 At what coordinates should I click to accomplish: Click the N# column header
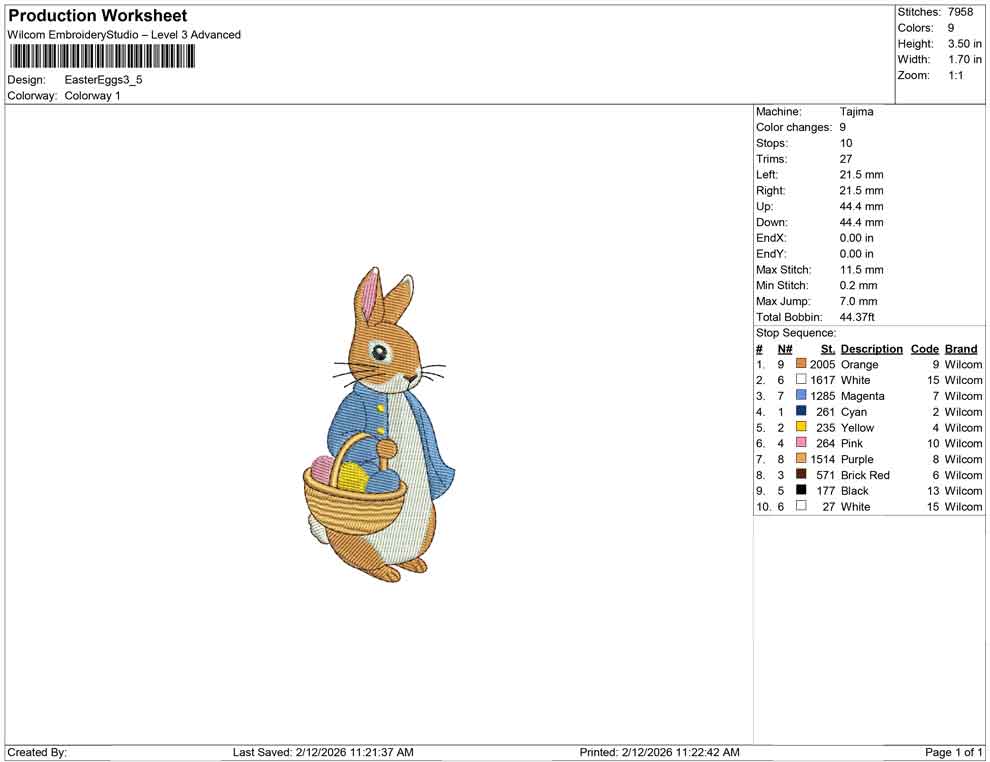pos(785,349)
